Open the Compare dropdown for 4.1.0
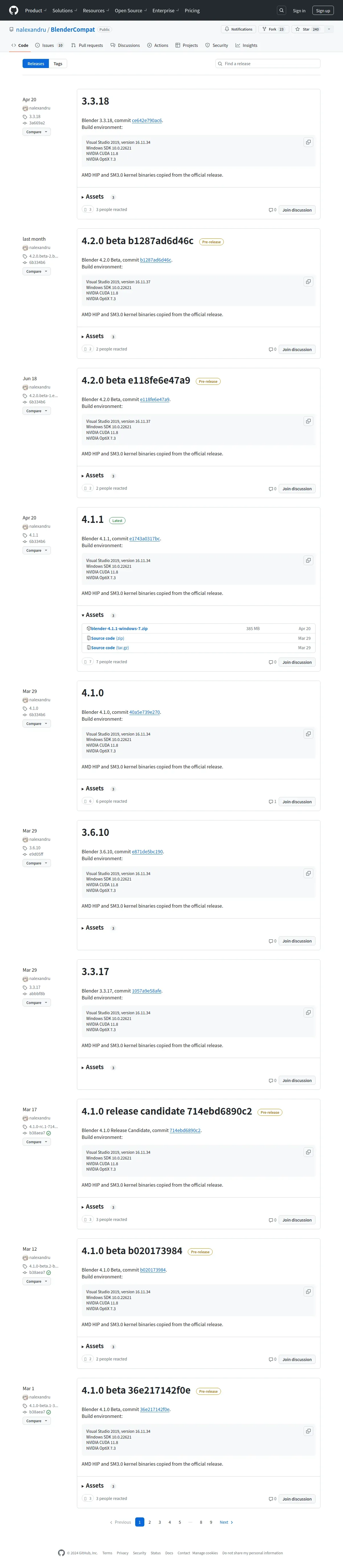 click(x=37, y=724)
